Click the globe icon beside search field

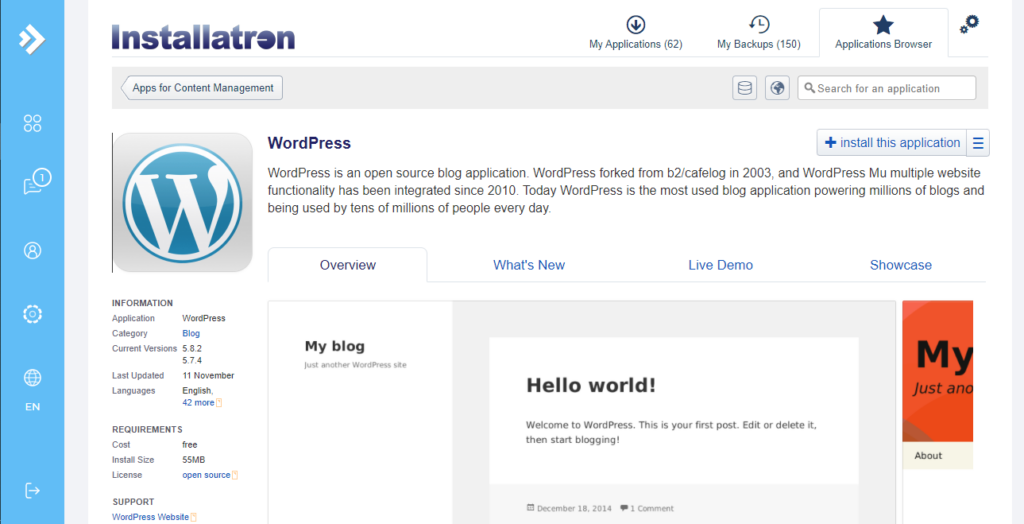[x=777, y=88]
